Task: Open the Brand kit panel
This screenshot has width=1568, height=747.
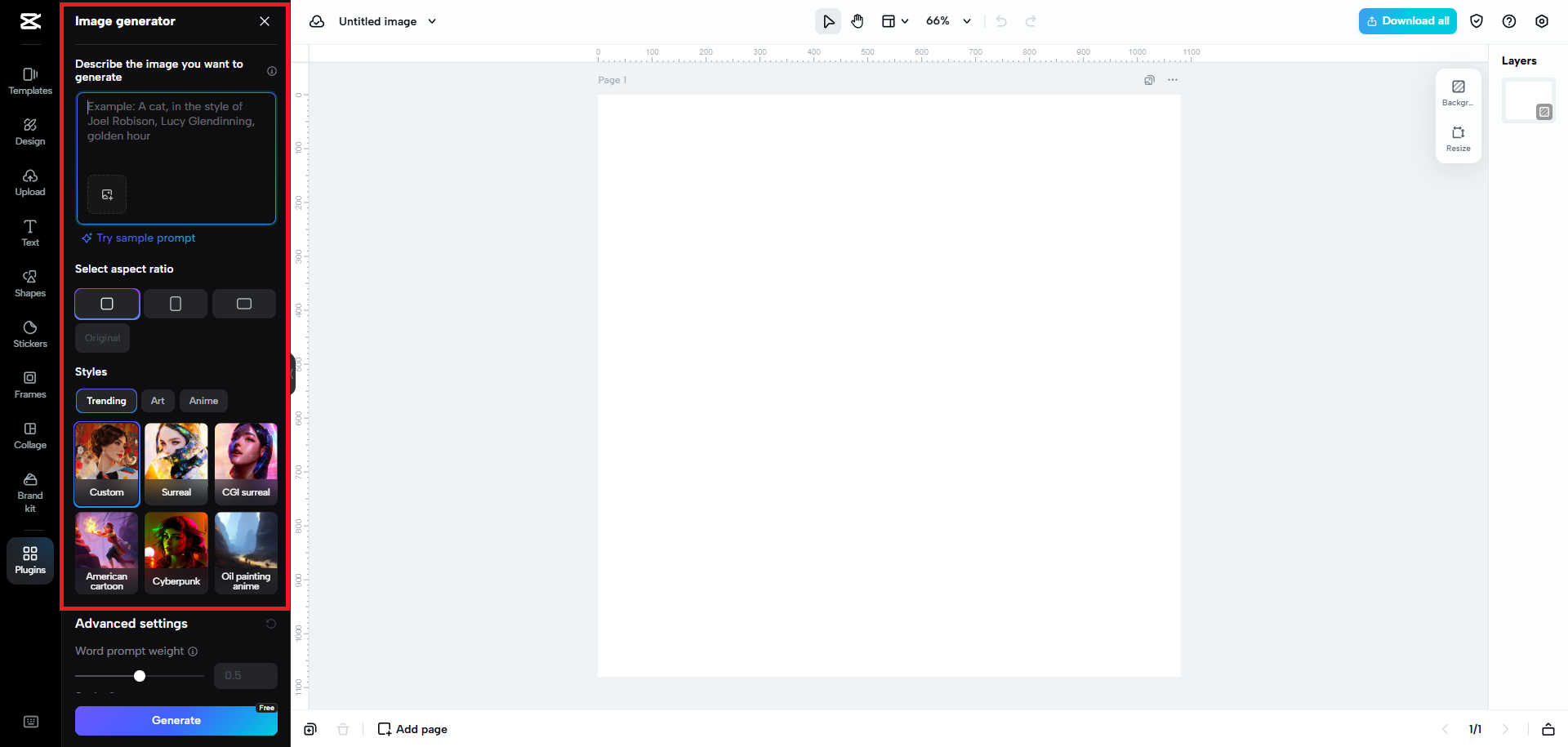Action: 29,490
